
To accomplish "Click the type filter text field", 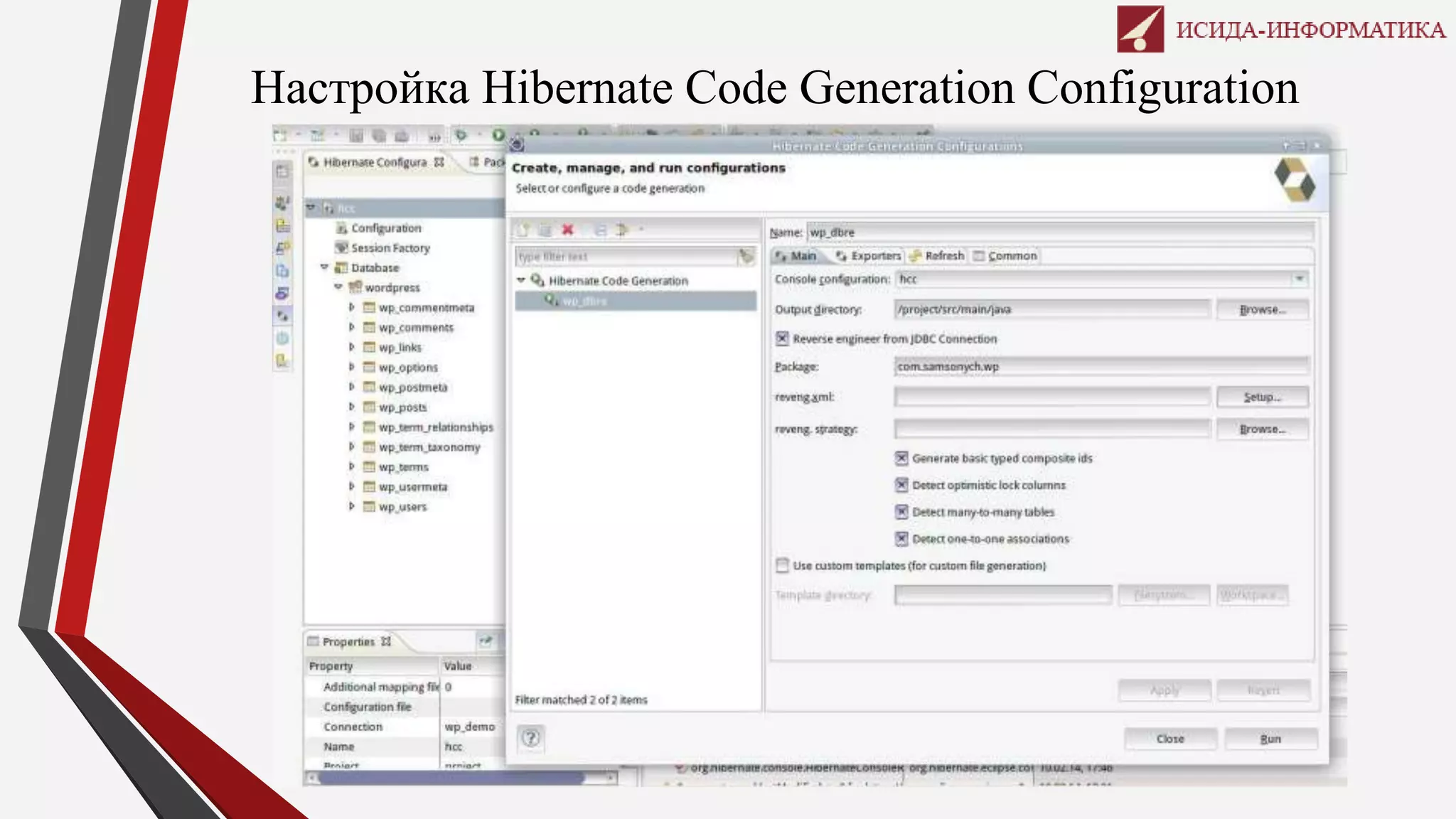I will (x=626, y=256).
